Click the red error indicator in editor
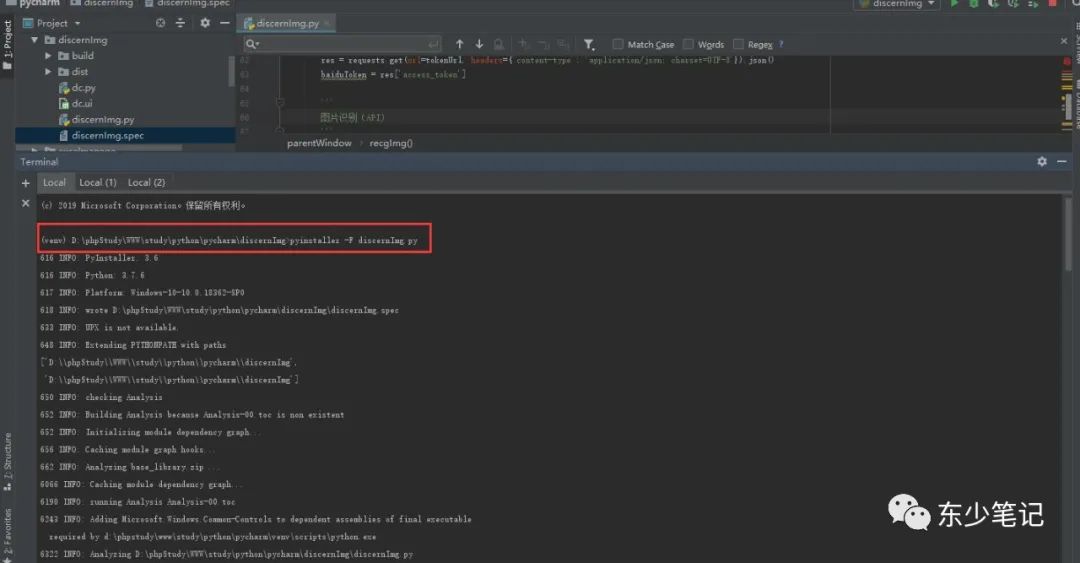1080x563 pixels. pos(1067,61)
